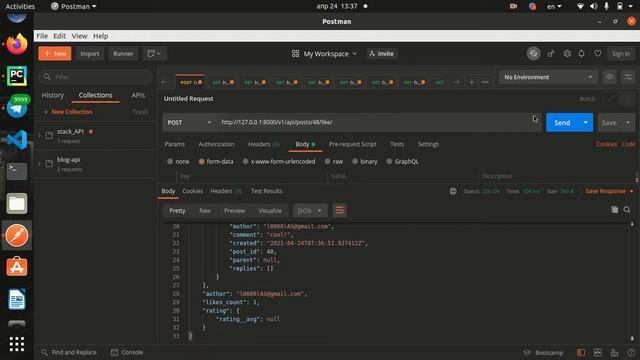Open the My Workspace dropdown
The height and width of the screenshot is (360, 640).
pyautogui.click(x=324, y=53)
